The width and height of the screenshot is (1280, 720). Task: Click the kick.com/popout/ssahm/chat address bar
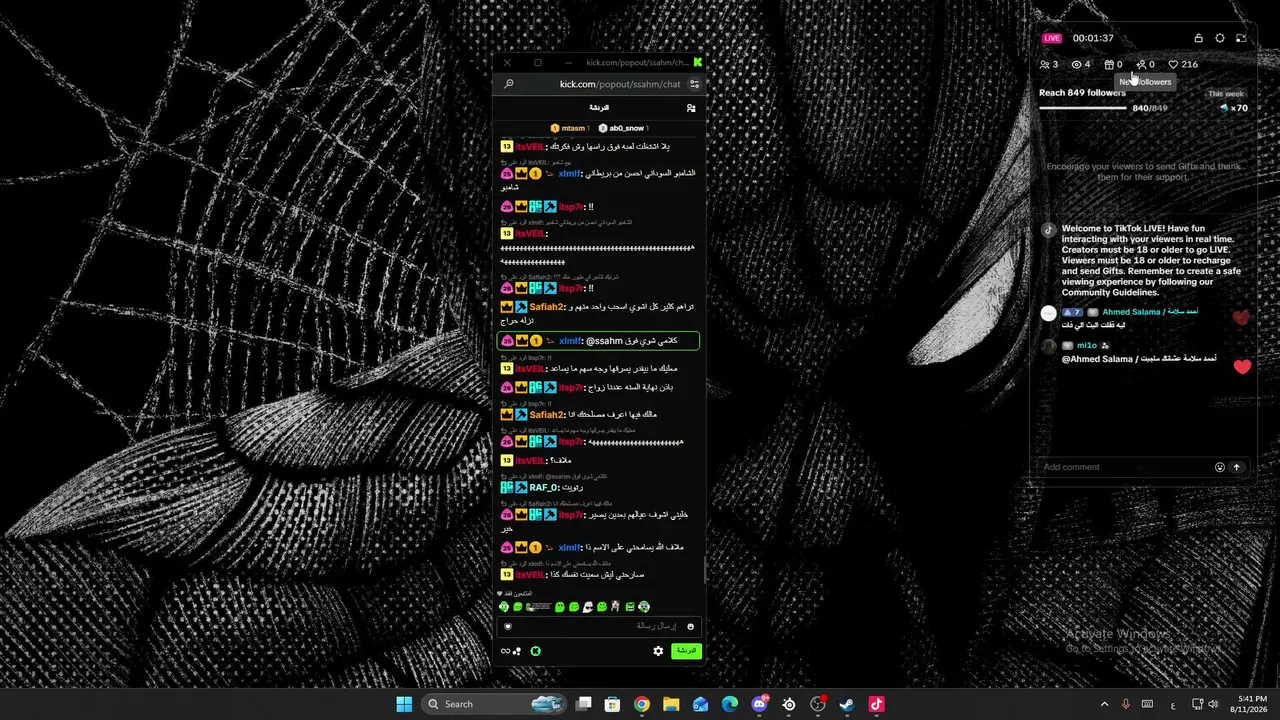click(x=620, y=84)
